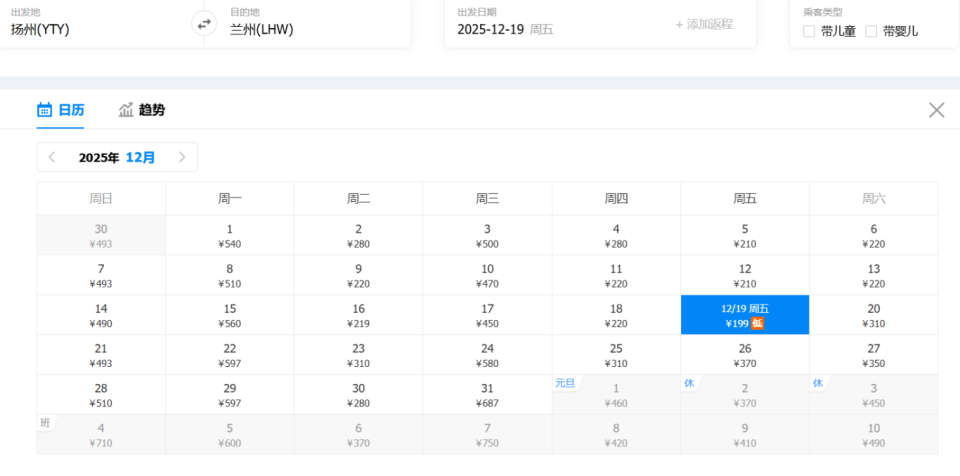Select December 20 with ¥310 fare
This screenshot has height=476, width=960.
click(x=874, y=315)
